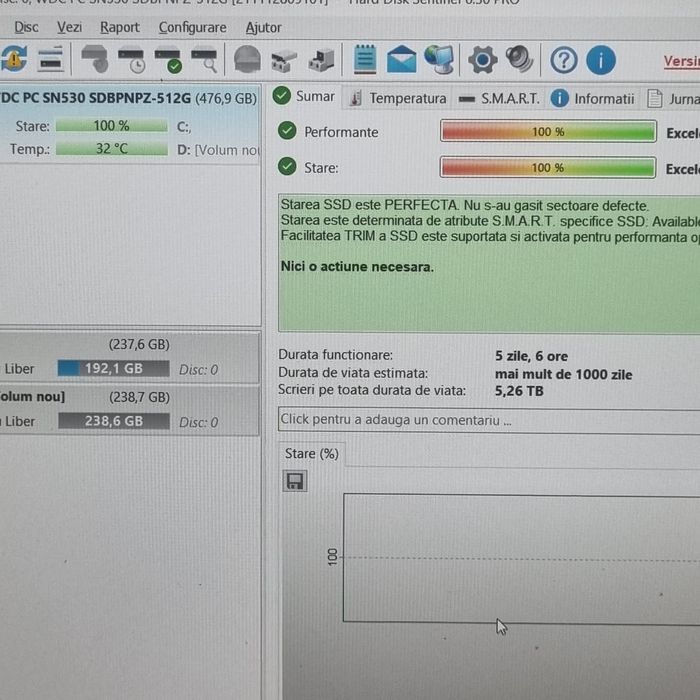Click the left panel Stare 100 % bar
This screenshot has width=700, height=700.
[112, 125]
